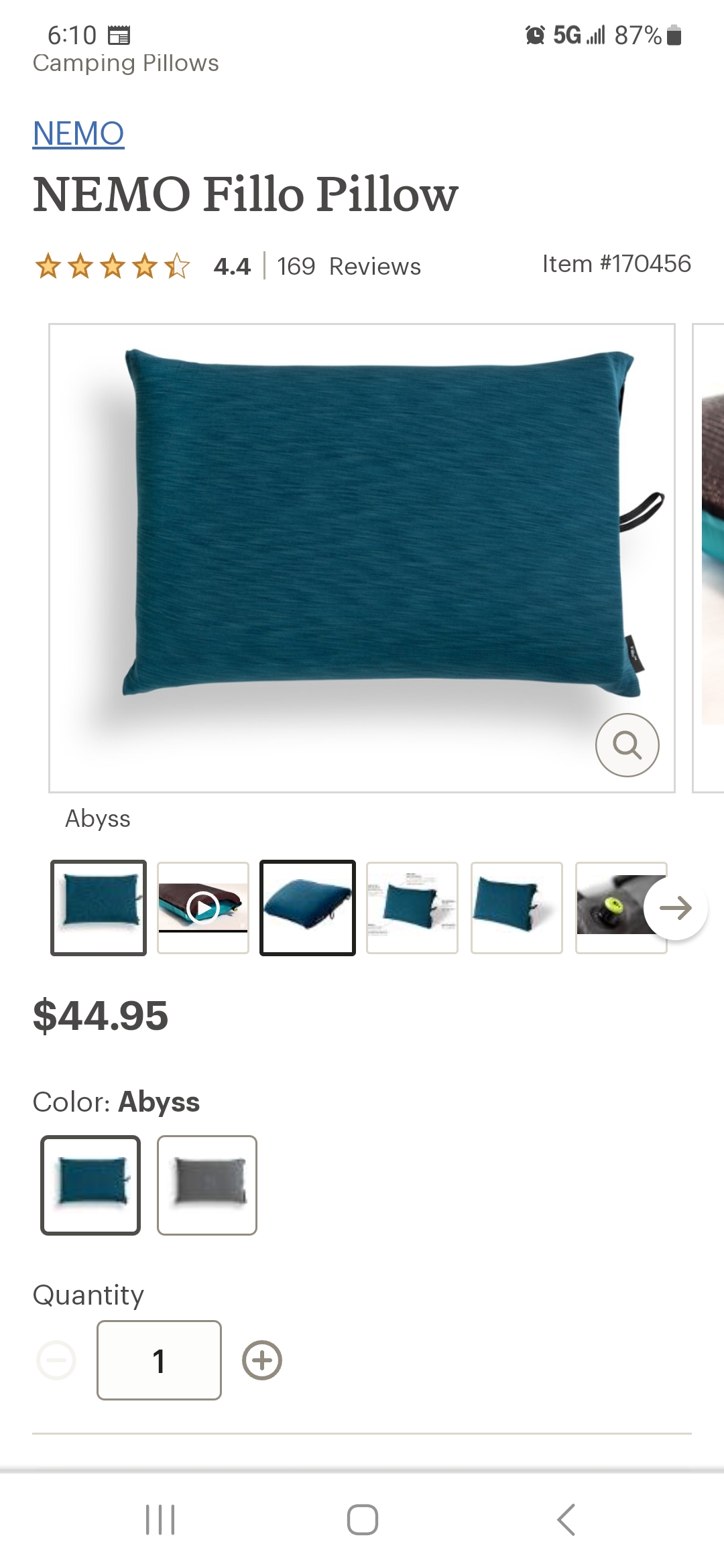The width and height of the screenshot is (724, 1568).
Task: Open Android recent apps button
Action: [160, 1519]
